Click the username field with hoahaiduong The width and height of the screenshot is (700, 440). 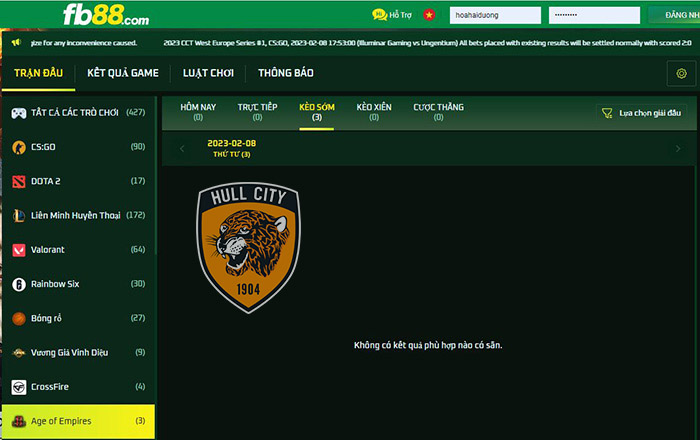495,15
